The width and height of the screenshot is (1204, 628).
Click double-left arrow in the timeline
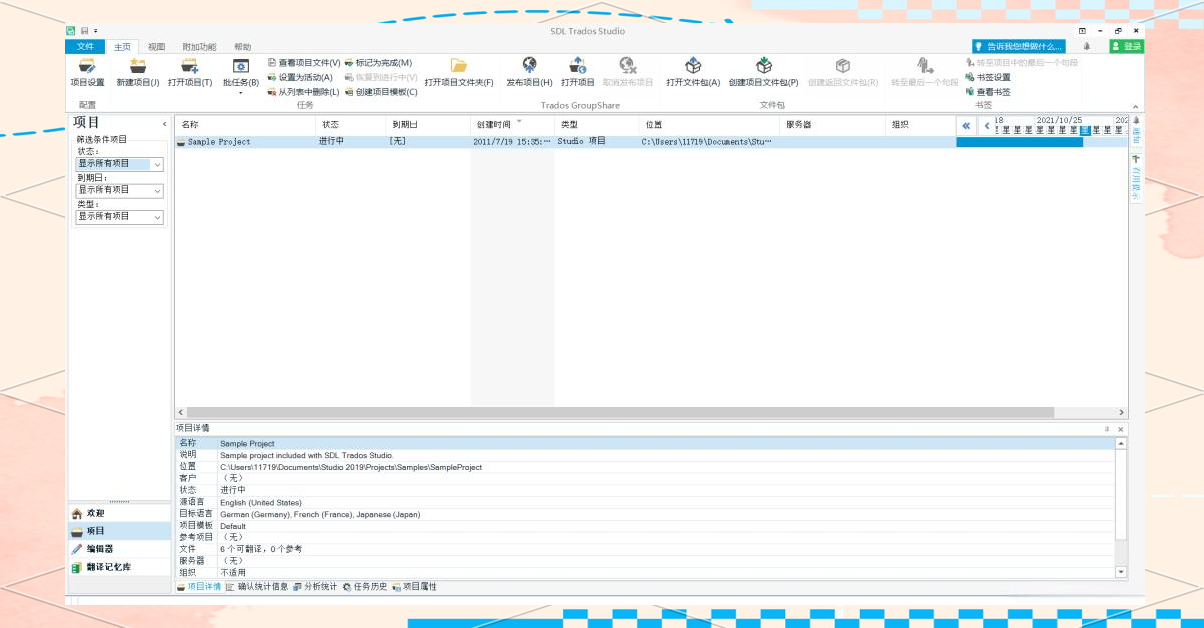pos(966,126)
